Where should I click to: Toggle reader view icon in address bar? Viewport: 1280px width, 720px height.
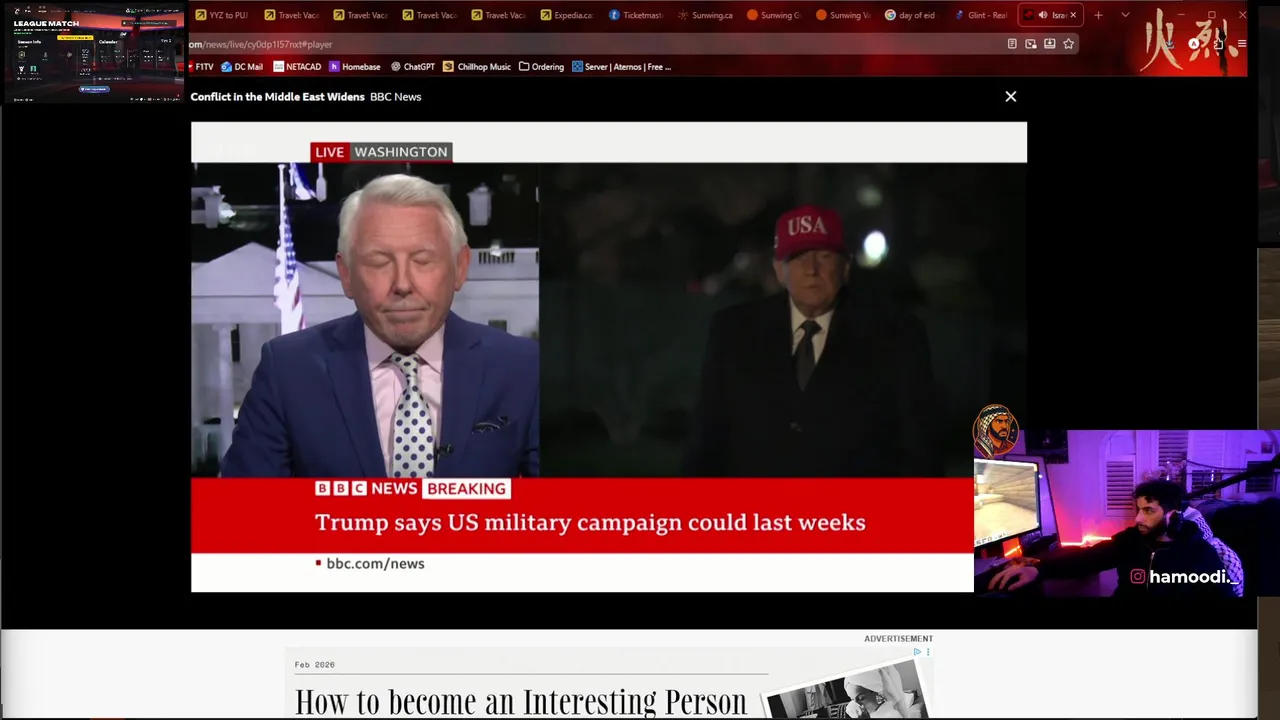point(1012,44)
